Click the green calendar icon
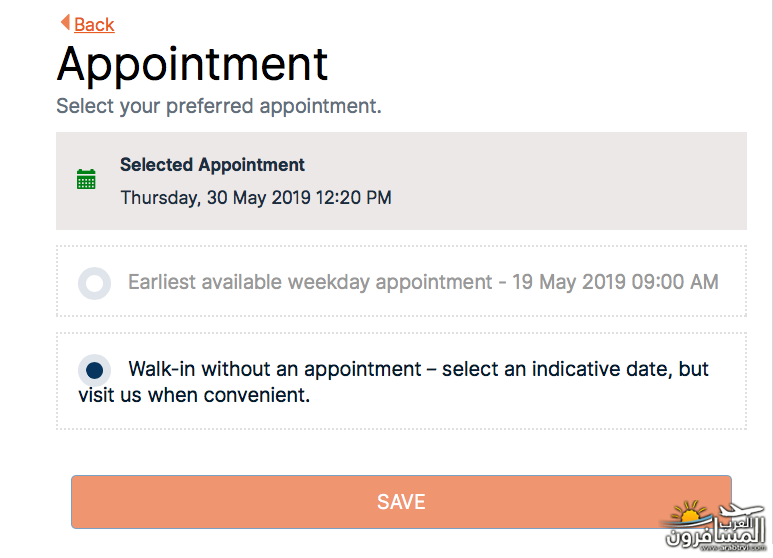This screenshot has height=558, width=773. (86, 179)
